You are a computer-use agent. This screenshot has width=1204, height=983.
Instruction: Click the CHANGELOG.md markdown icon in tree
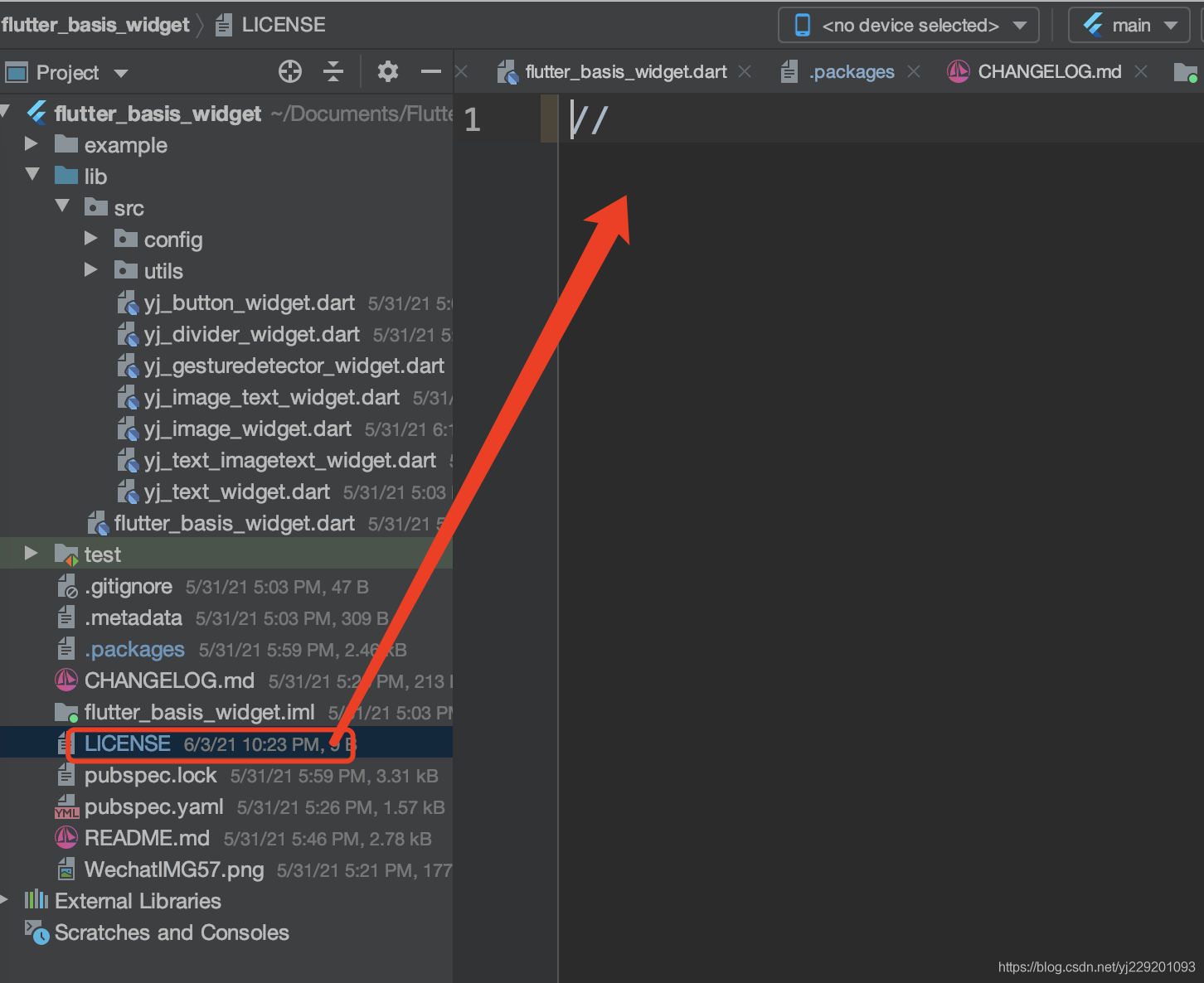pos(66,680)
